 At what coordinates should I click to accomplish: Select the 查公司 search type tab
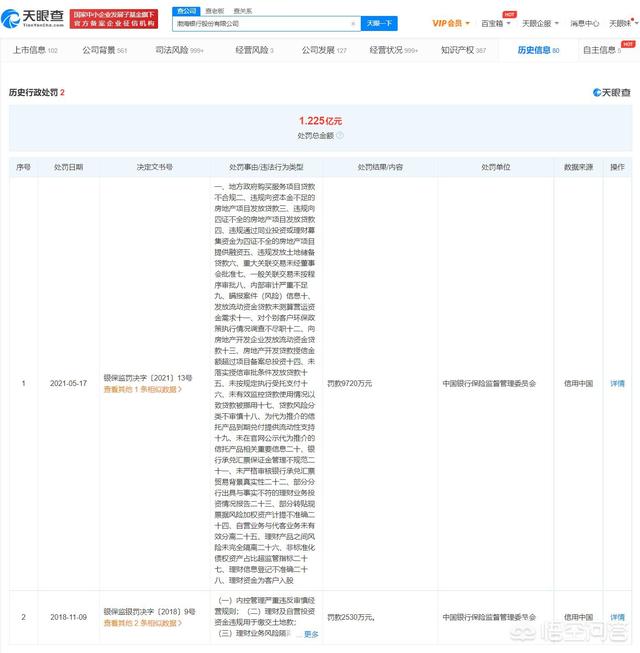click(185, 10)
